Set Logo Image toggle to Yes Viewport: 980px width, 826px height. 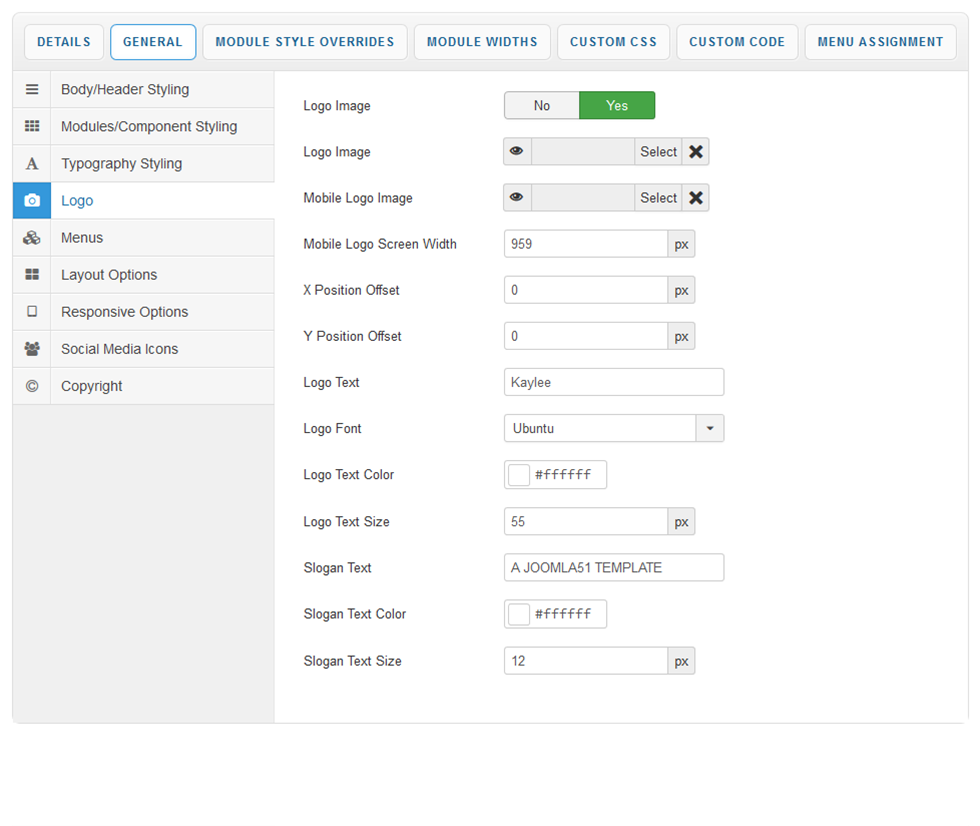click(617, 106)
